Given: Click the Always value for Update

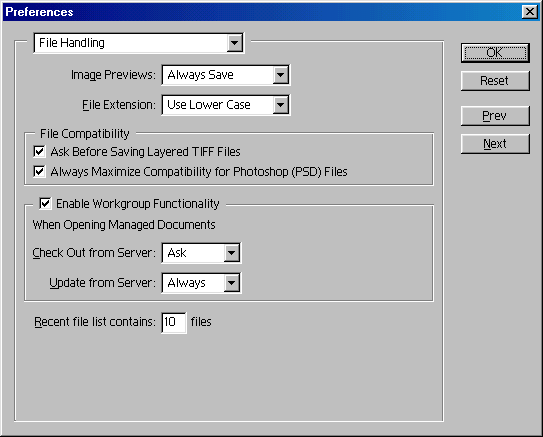Looking at the screenshot, I should coord(187,283).
